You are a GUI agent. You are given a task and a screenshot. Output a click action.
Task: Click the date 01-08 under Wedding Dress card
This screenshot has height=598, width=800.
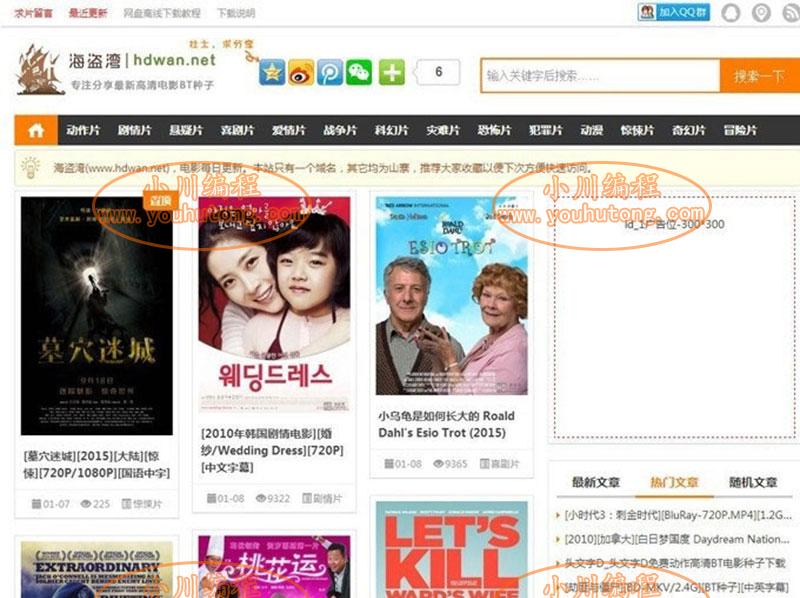pos(231,498)
